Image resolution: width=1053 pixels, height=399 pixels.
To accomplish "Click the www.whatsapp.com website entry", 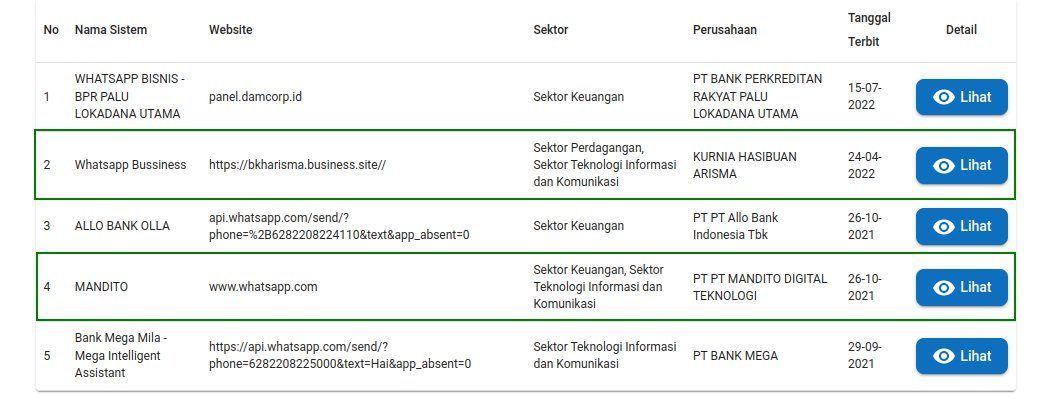I will coord(263,287).
